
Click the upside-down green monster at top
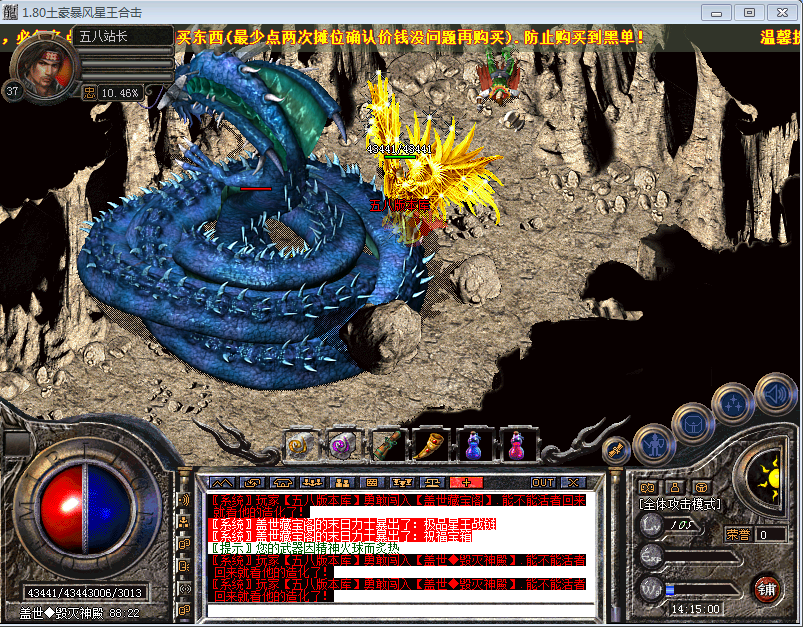[x=498, y=77]
